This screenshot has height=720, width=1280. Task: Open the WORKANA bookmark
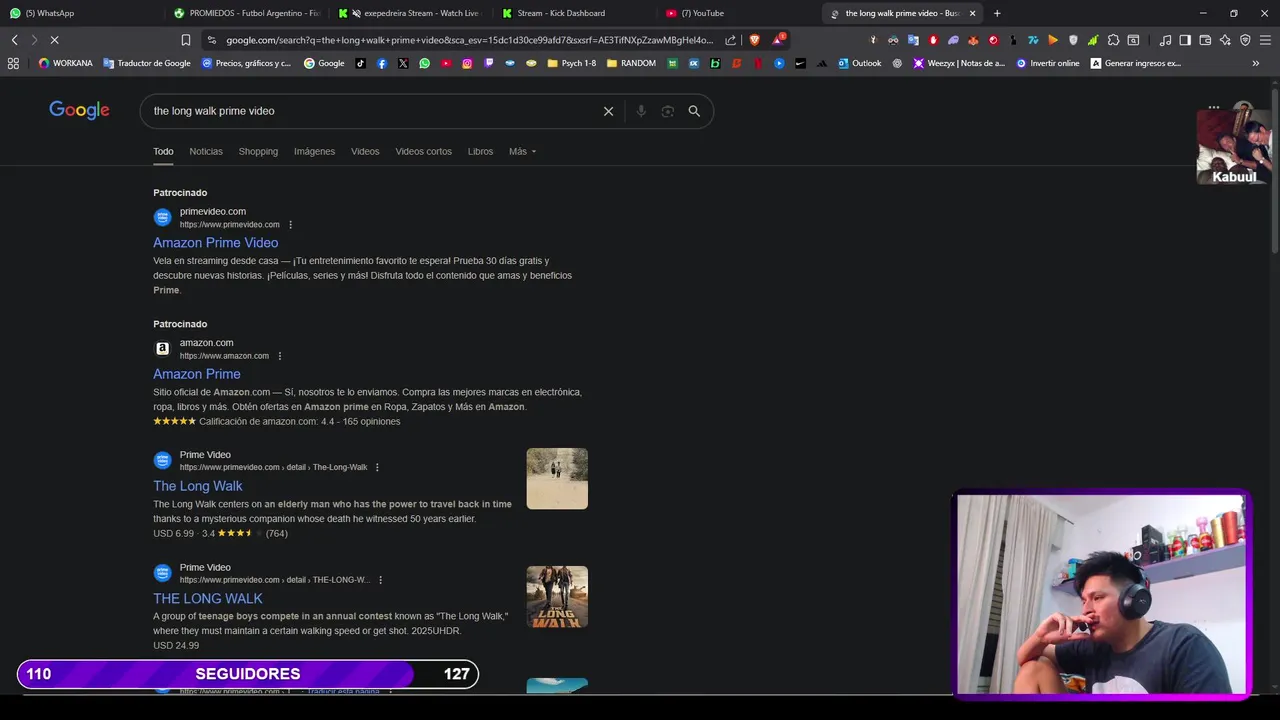[x=65, y=63]
